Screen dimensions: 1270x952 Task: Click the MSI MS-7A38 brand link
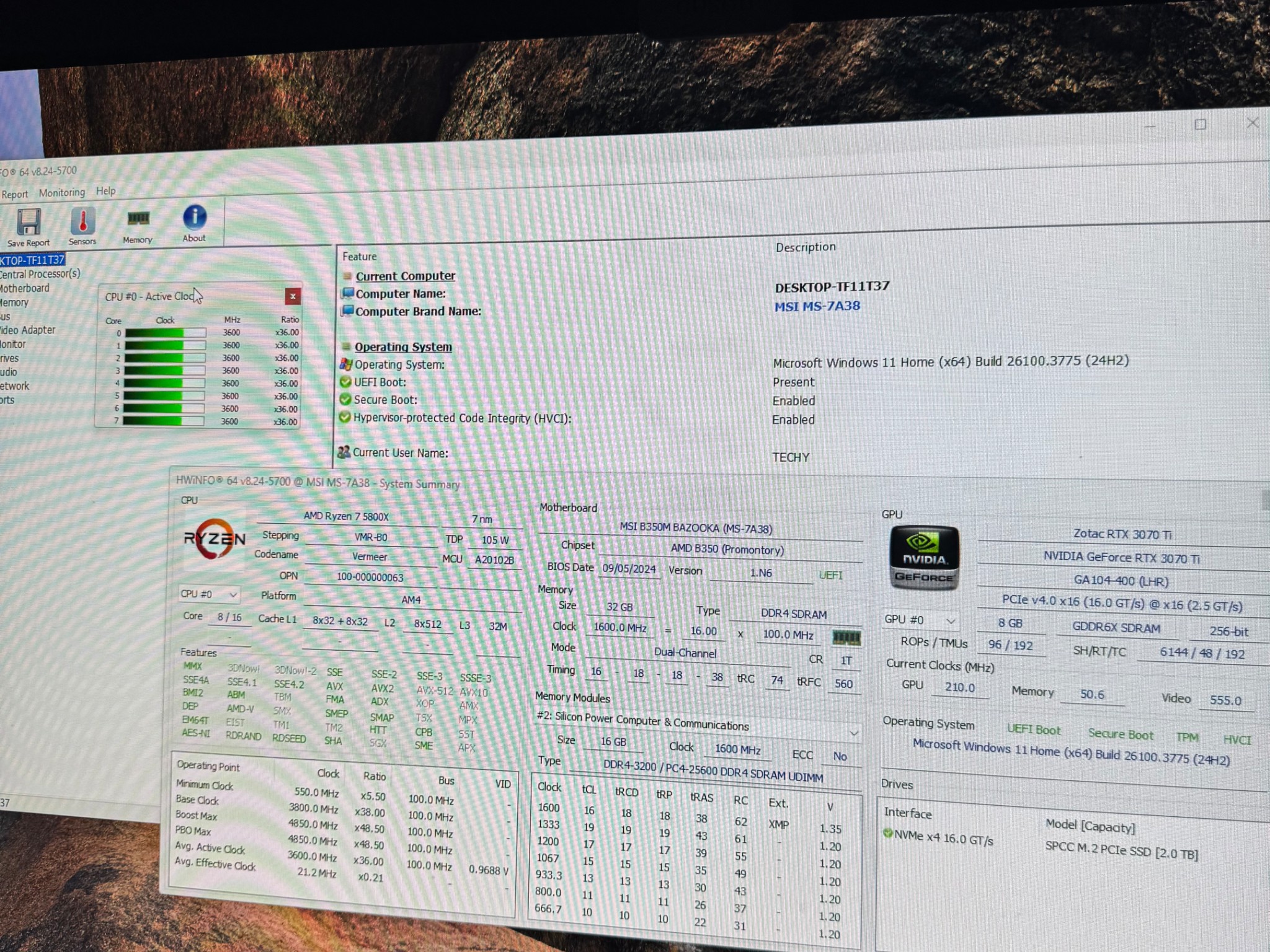[x=817, y=306]
